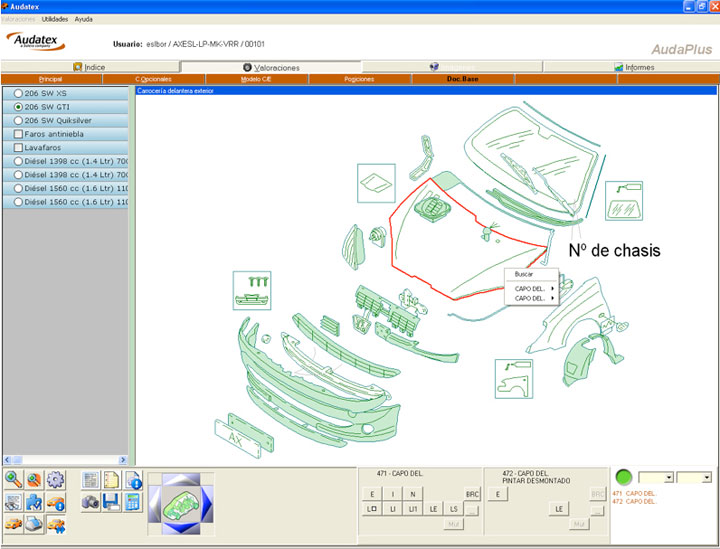720x549 pixels.
Task: Open the Modelo C/E tab
Action: click(256, 79)
